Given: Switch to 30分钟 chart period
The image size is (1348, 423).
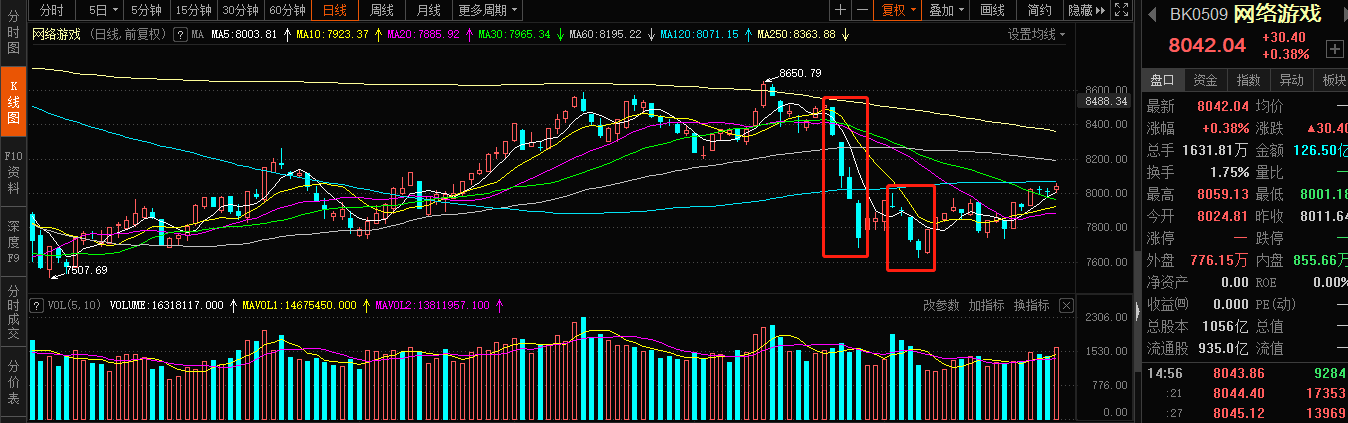Looking at the screenshot, I should coord(240,10).
